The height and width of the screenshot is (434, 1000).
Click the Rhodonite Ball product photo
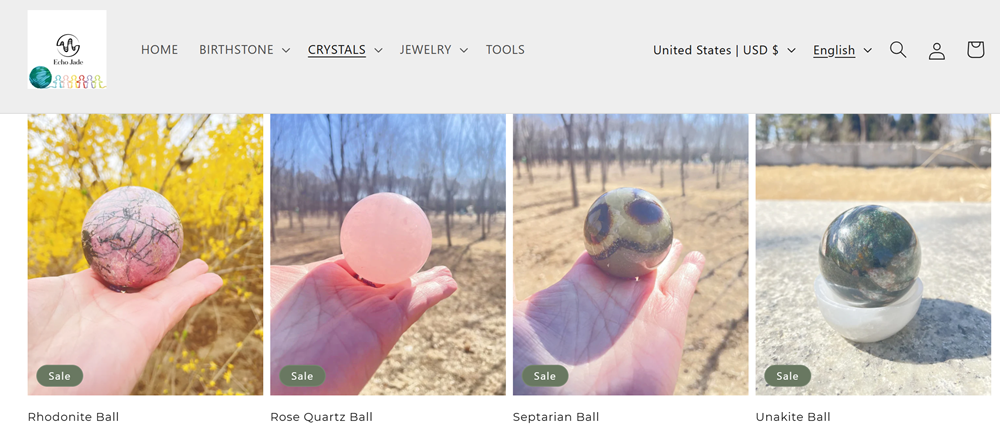pos(145,254)
